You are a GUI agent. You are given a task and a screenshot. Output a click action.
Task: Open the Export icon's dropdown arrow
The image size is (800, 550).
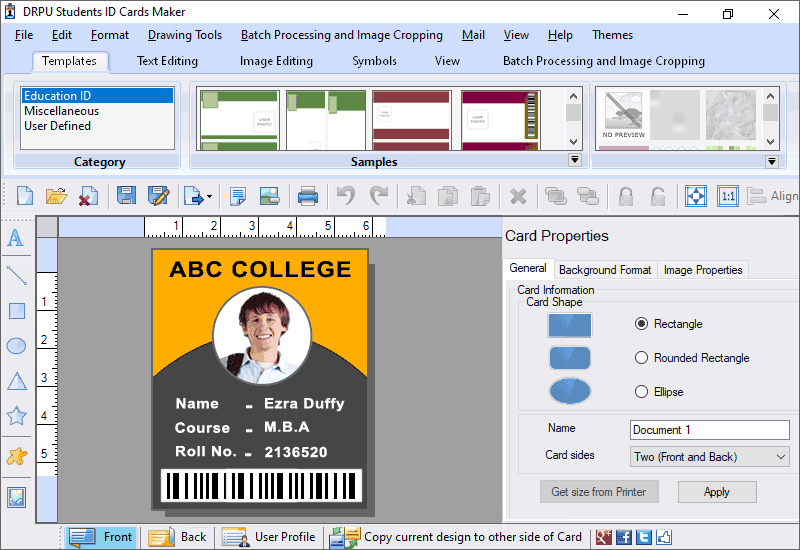(x=209, y=196)
